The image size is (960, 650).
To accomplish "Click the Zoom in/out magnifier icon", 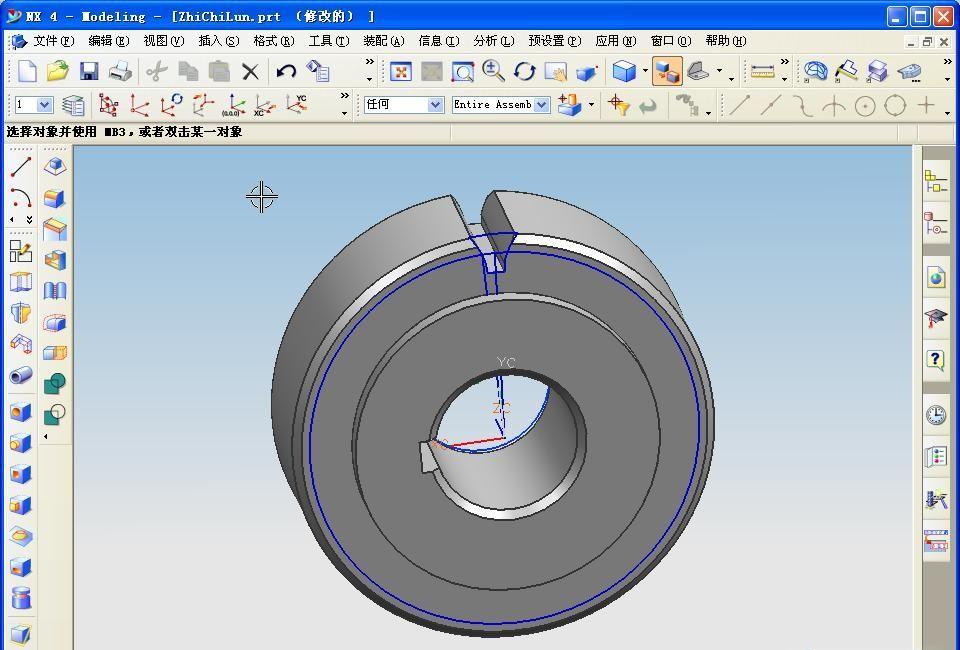I will pos(493,71).
